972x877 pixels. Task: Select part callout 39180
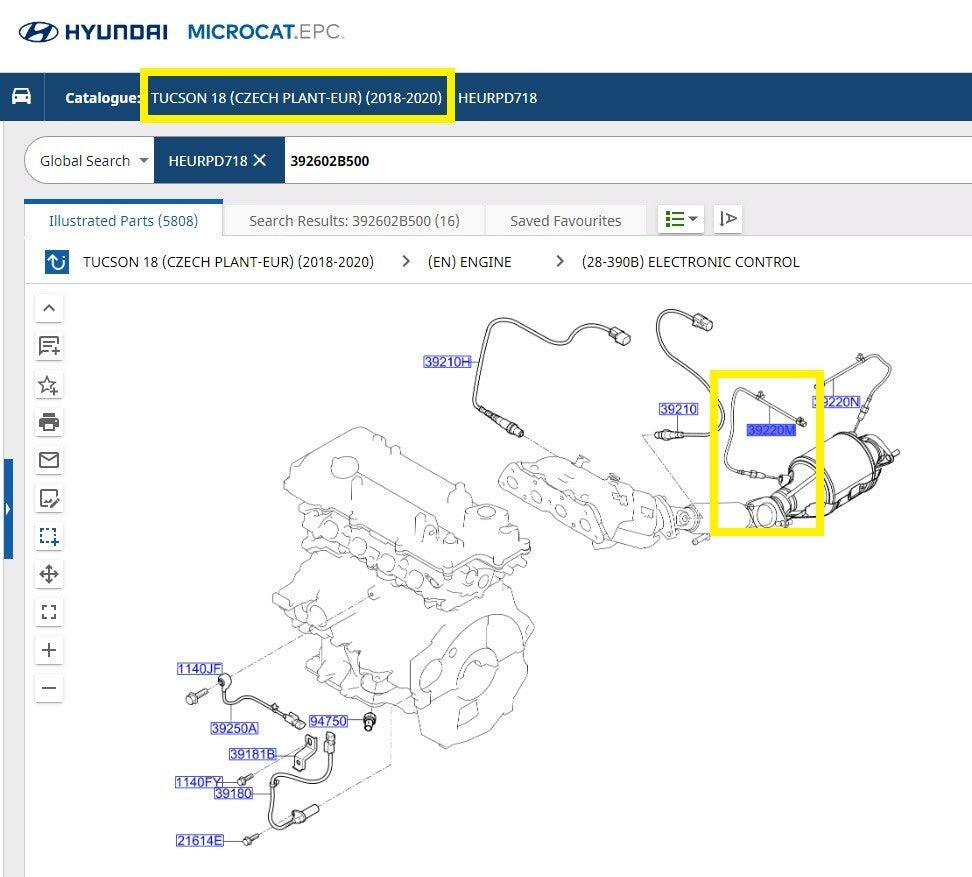pyautogui.click(x=233, y=793)
